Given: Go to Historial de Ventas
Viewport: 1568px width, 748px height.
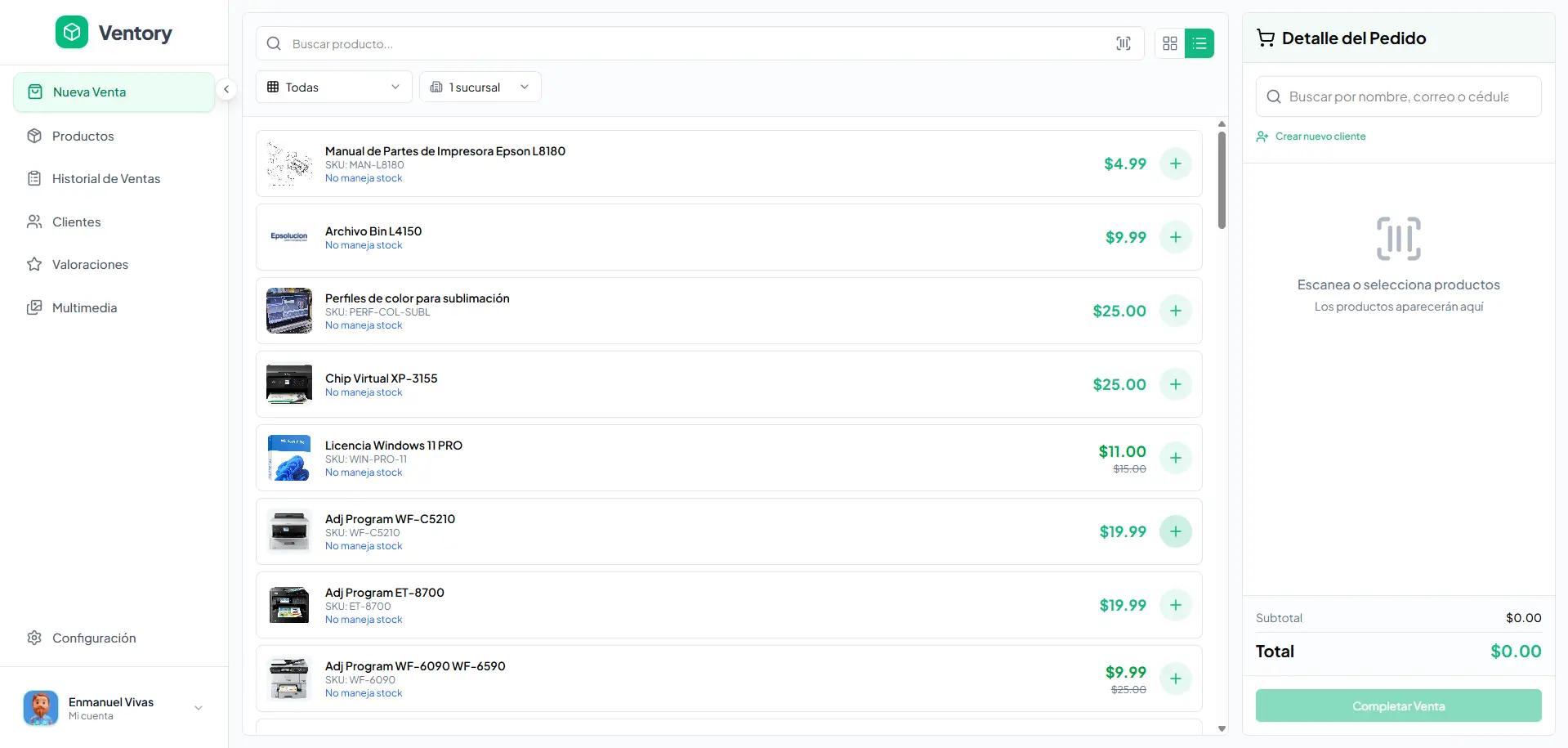Looking at the screenshot, I should 105,179.
